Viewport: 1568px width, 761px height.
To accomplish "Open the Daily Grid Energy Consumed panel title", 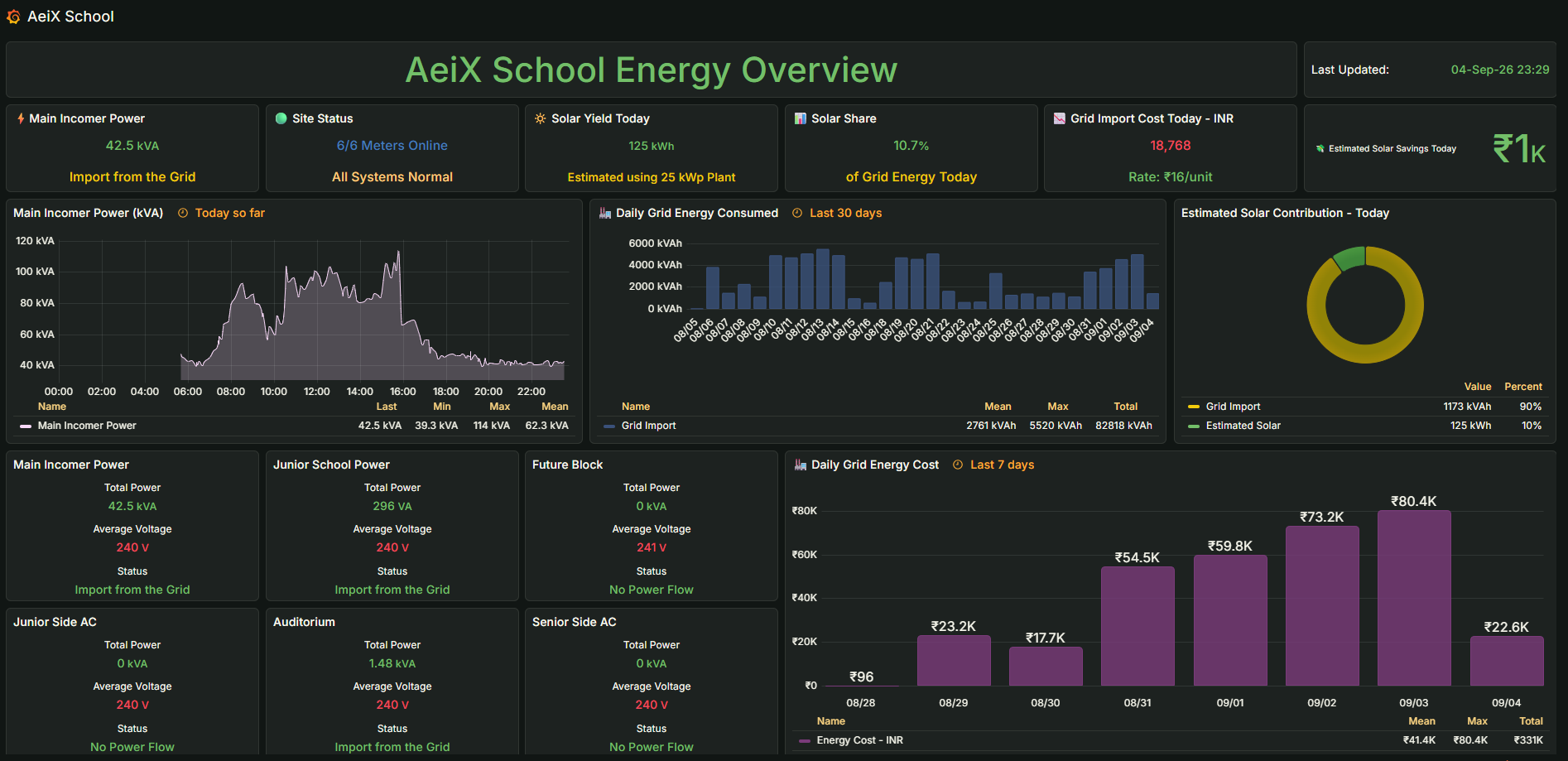I will point(697,213).
